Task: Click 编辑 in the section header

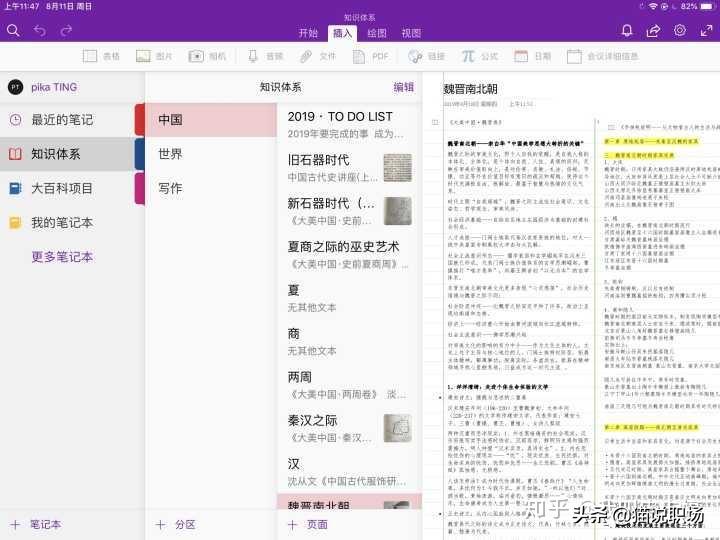Action: pos(403,87)
